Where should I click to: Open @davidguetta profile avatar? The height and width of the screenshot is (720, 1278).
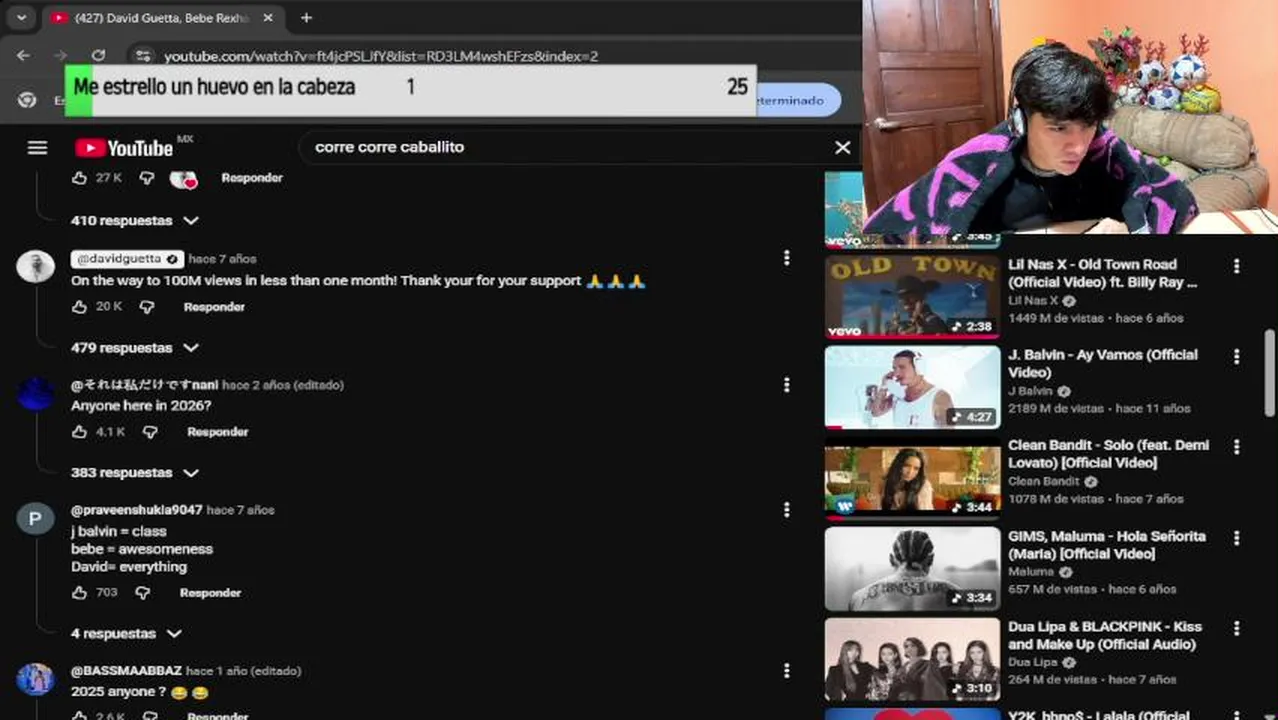[36, 266]
